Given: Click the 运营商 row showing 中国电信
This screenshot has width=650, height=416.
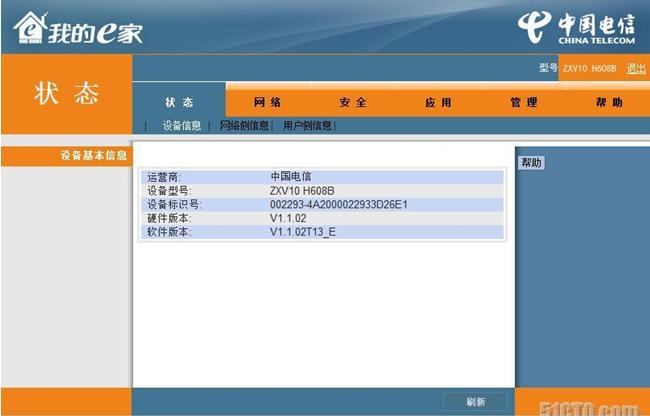Looking at the screenshot, I should [320, 177].
